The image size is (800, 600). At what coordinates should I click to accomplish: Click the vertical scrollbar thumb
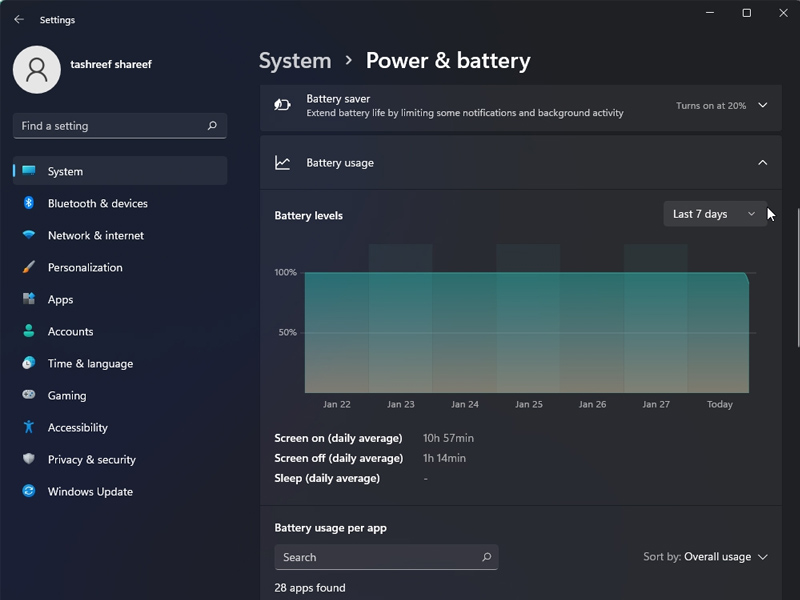(797, 278)
